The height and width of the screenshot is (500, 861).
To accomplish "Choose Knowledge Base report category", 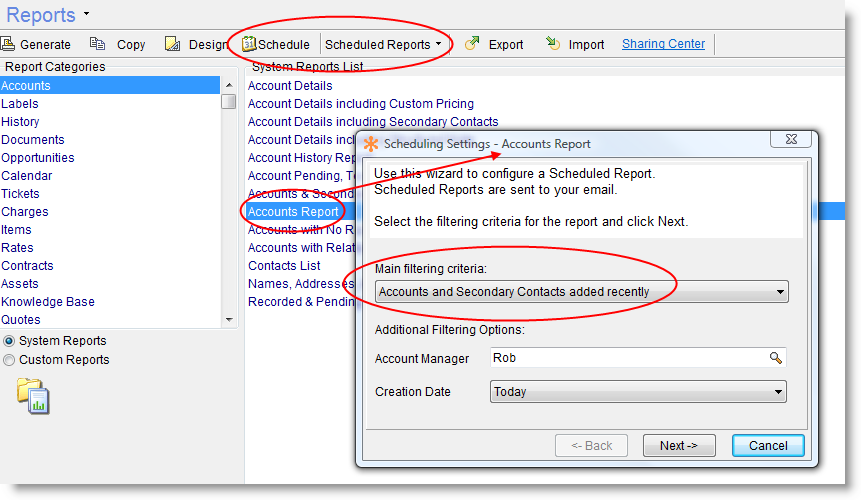I will click(x=48, y=302).
